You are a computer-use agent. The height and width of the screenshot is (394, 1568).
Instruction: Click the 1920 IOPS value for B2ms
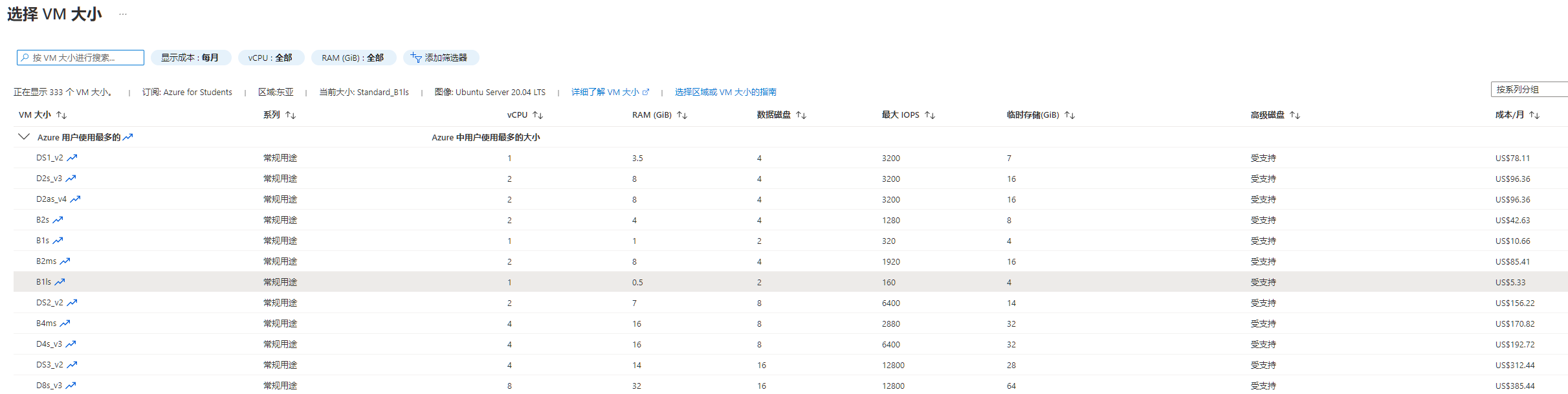point(890,262)
